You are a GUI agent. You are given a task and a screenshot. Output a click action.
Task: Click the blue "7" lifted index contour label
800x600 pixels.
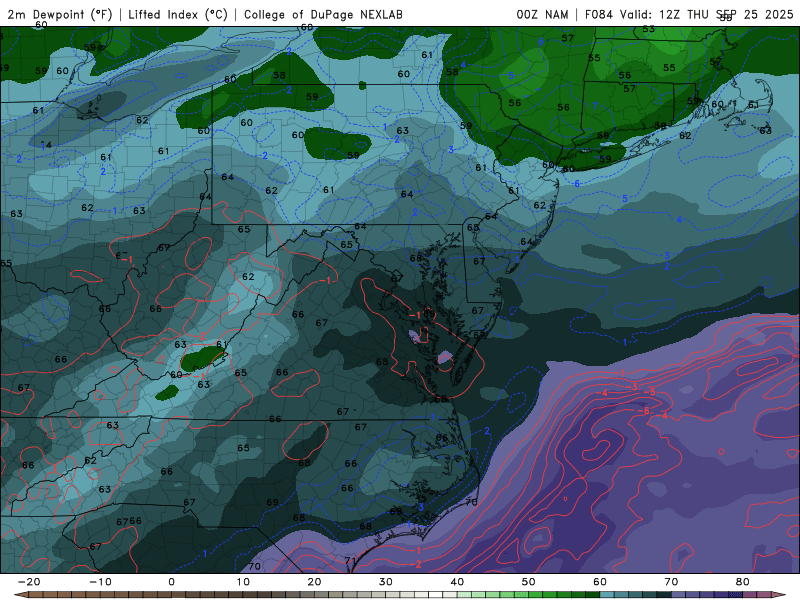(x=595, y=106)
